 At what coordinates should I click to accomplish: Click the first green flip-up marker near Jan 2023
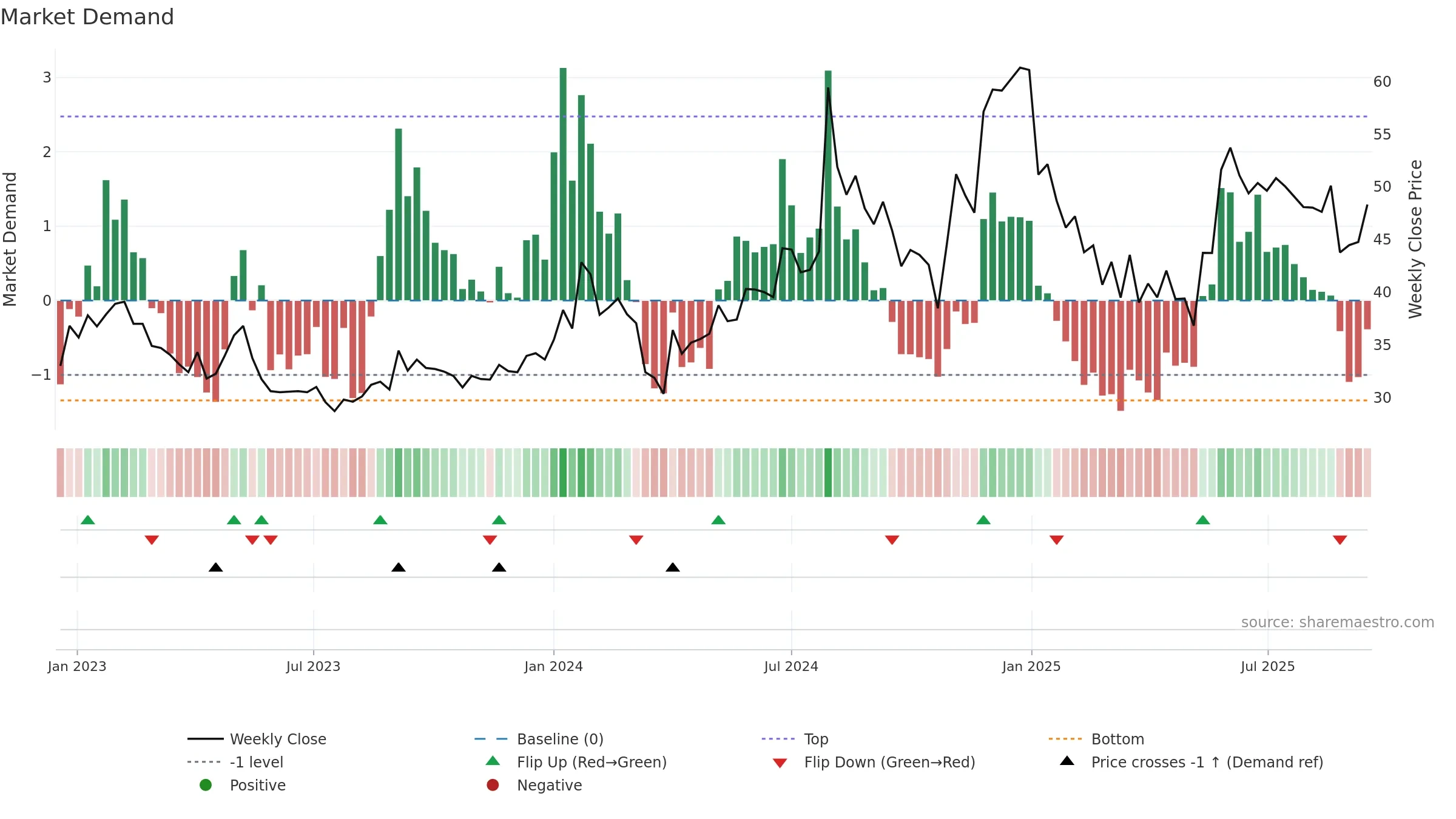(x=88, y=520)
